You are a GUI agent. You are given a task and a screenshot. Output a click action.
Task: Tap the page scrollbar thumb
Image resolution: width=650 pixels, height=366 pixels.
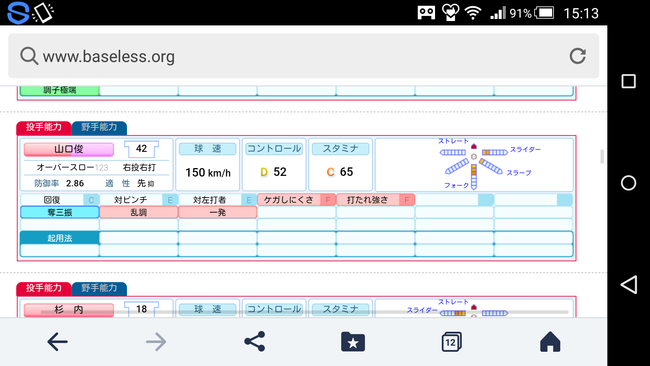coord(602,157)
